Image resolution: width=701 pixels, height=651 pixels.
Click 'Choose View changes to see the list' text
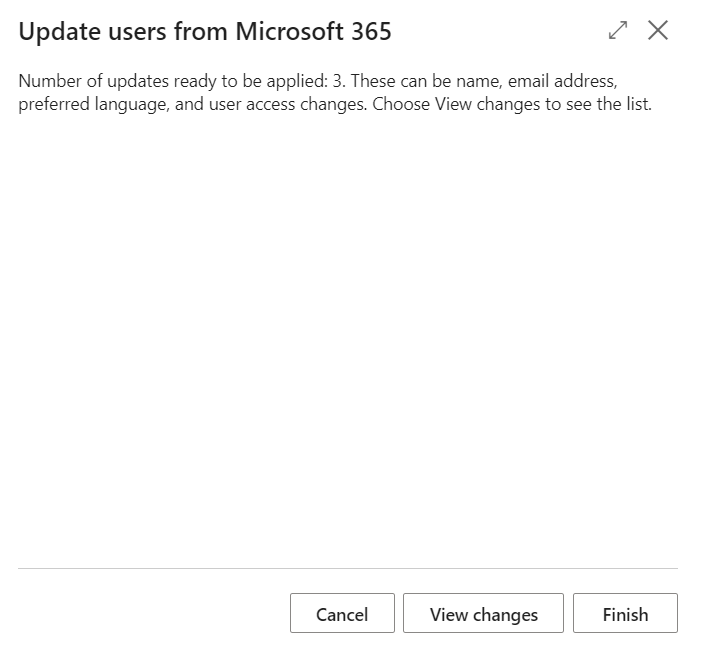512,104
